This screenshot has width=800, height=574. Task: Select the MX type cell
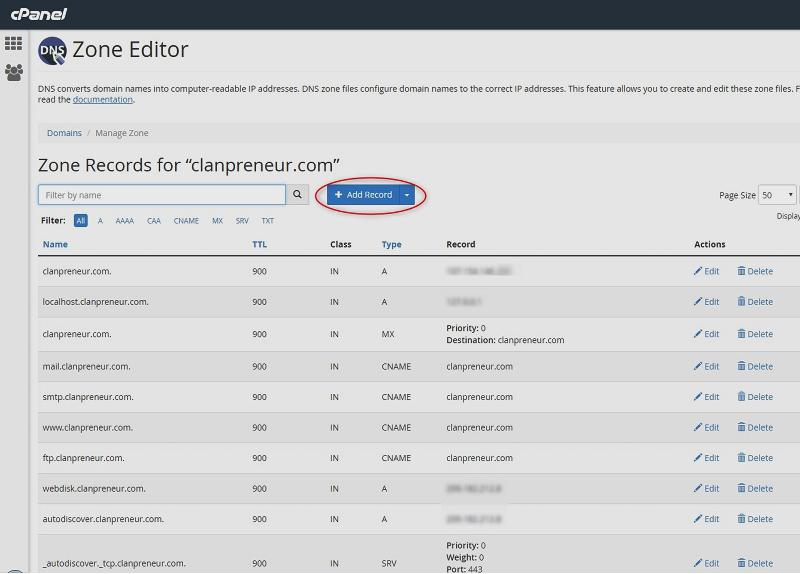388,334
